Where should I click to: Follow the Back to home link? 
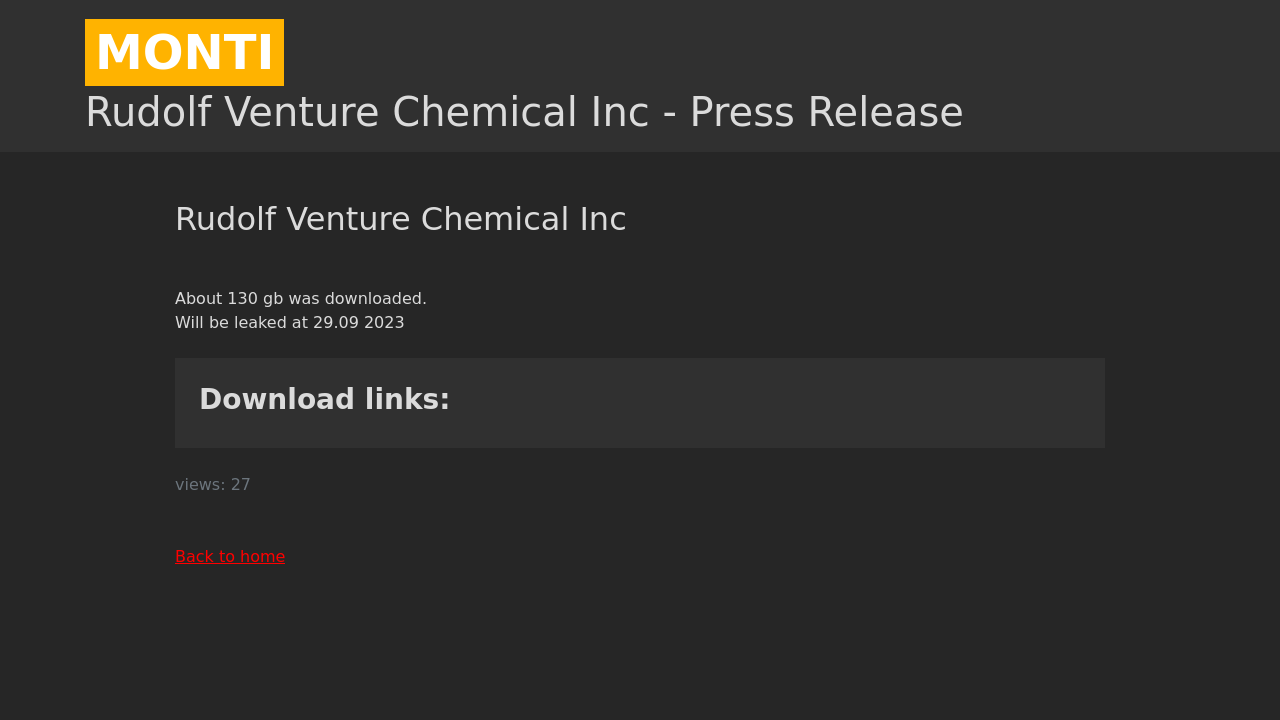pyautogui.click(x=230, y=557)
